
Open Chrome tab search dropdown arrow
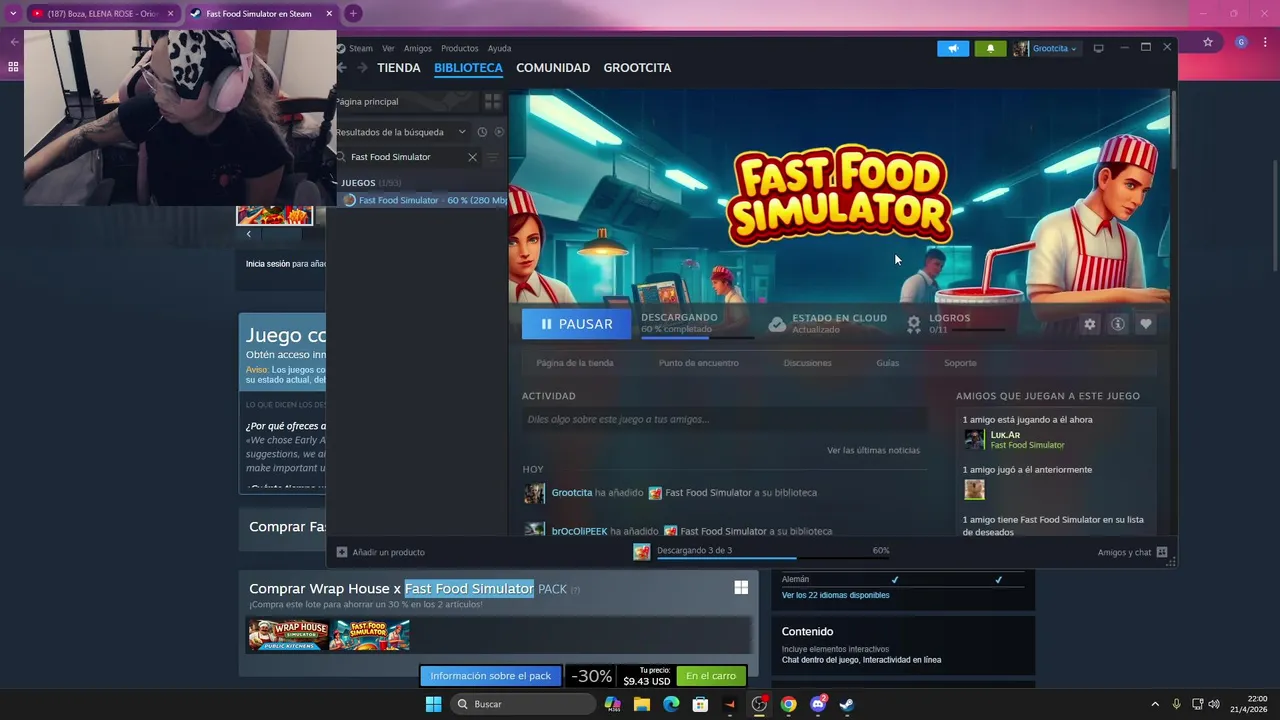pyautogui.click(x=12, y=13)
